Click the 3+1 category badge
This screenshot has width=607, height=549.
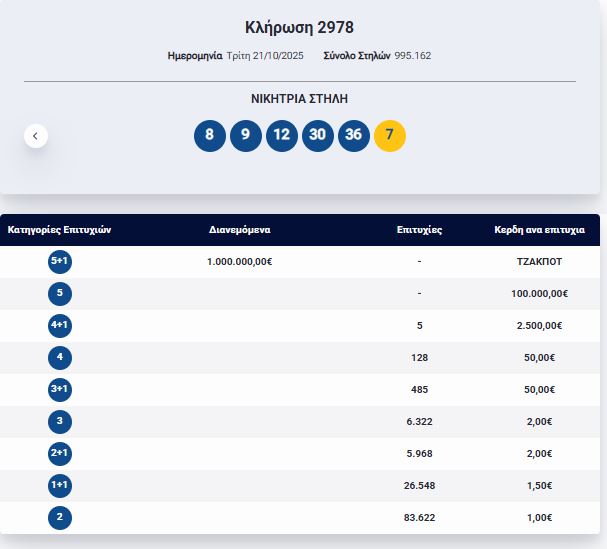pos(60,389)
